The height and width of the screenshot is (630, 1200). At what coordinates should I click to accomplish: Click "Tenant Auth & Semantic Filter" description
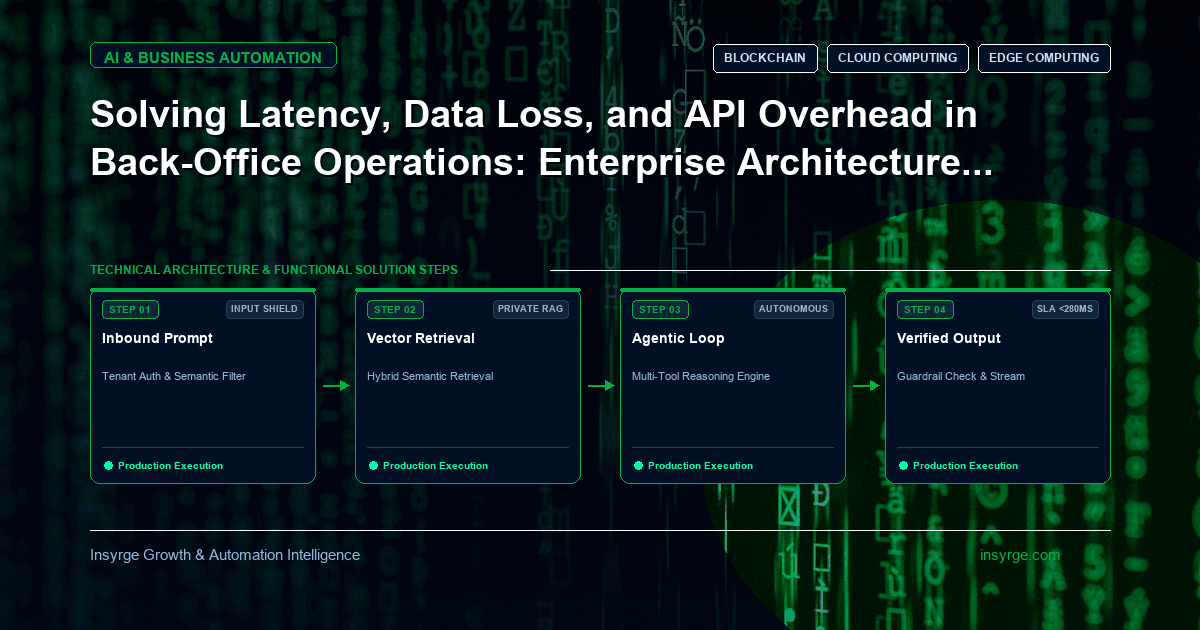pos(174,377)
